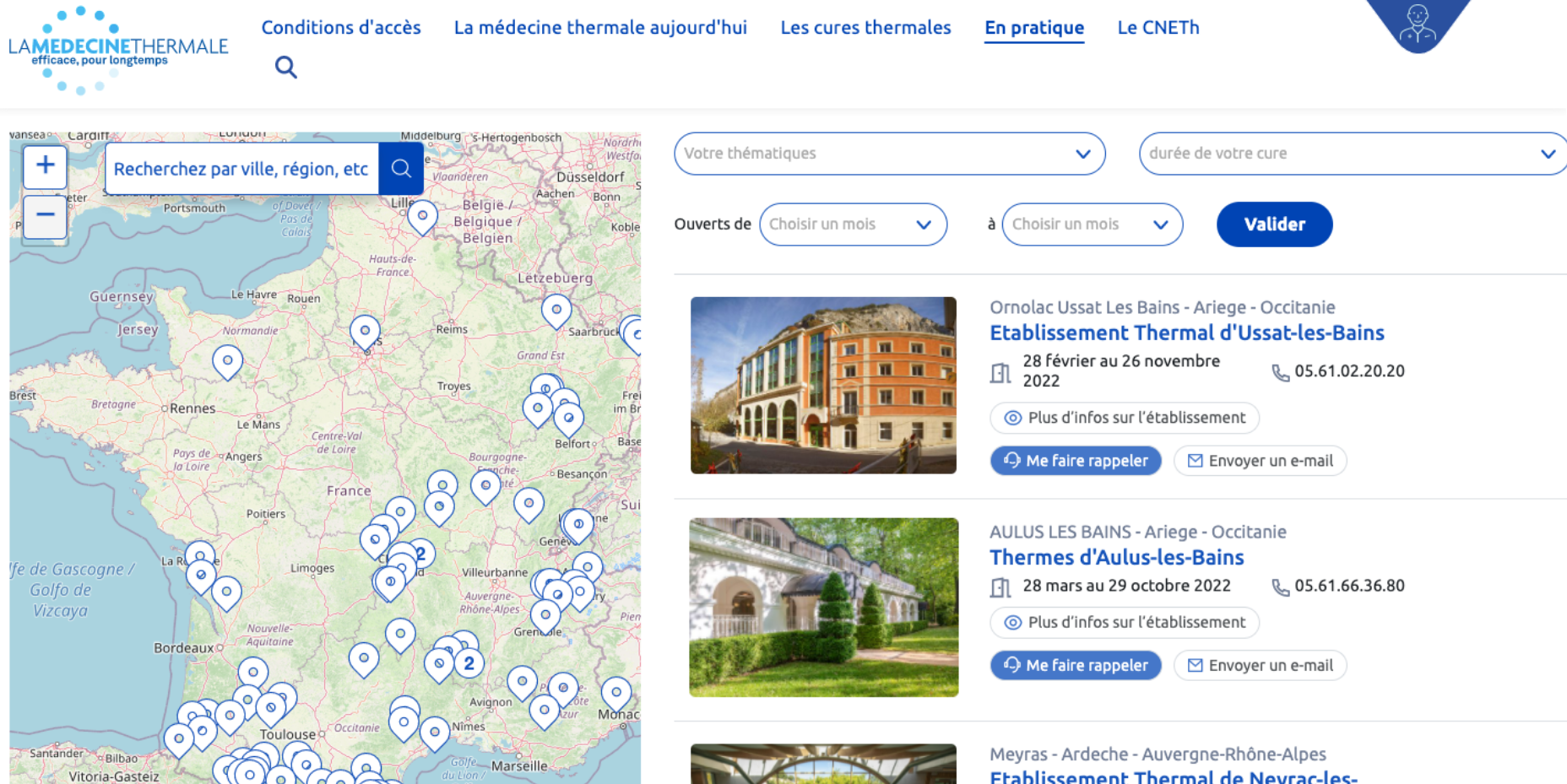
Task: Open the durée de votre cure dropdown
Action: [1353, 154]
